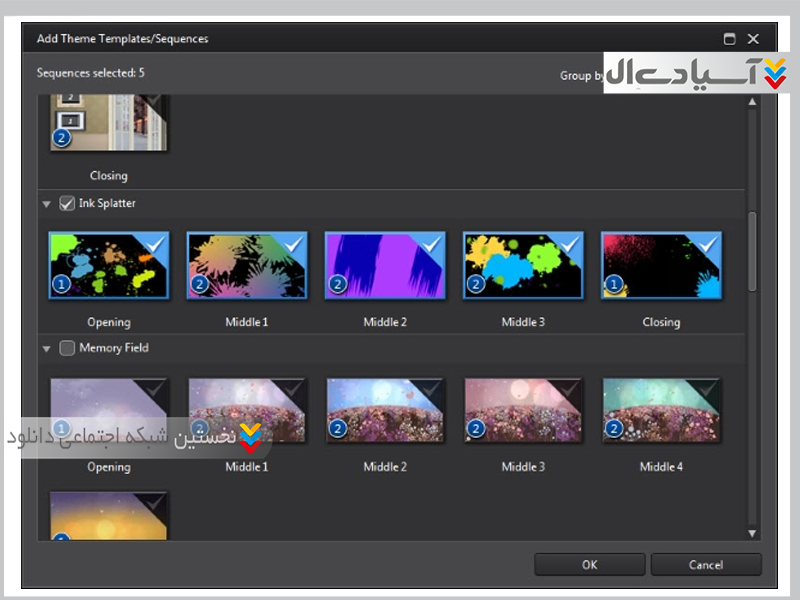Image resolution: width=800 pixels, height=600 pixels.
Task: Click the Memory Field Middle 2 thumbnail
Action: pos(384,410)
